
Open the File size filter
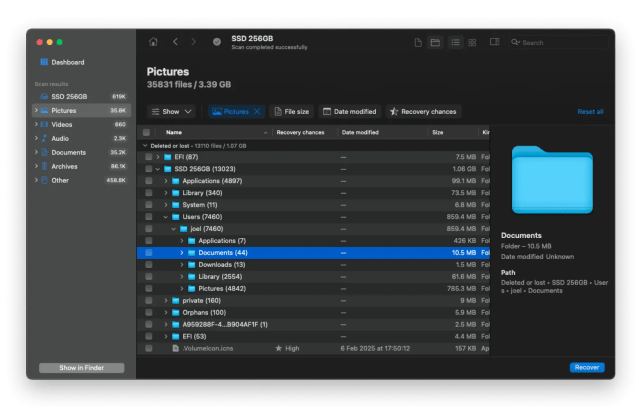(291, 111)
